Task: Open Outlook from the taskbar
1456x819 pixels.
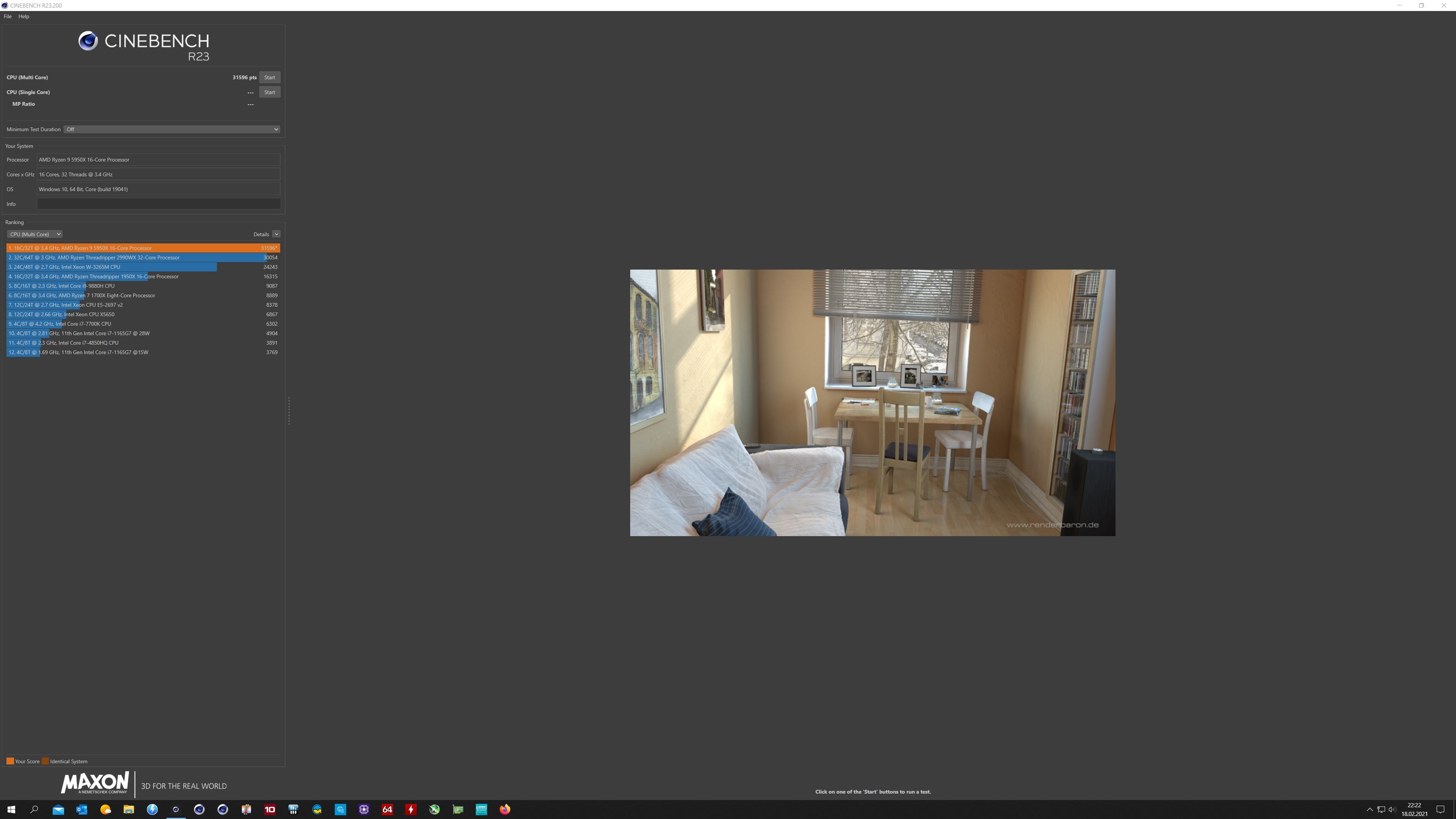Action: (82, 810)
